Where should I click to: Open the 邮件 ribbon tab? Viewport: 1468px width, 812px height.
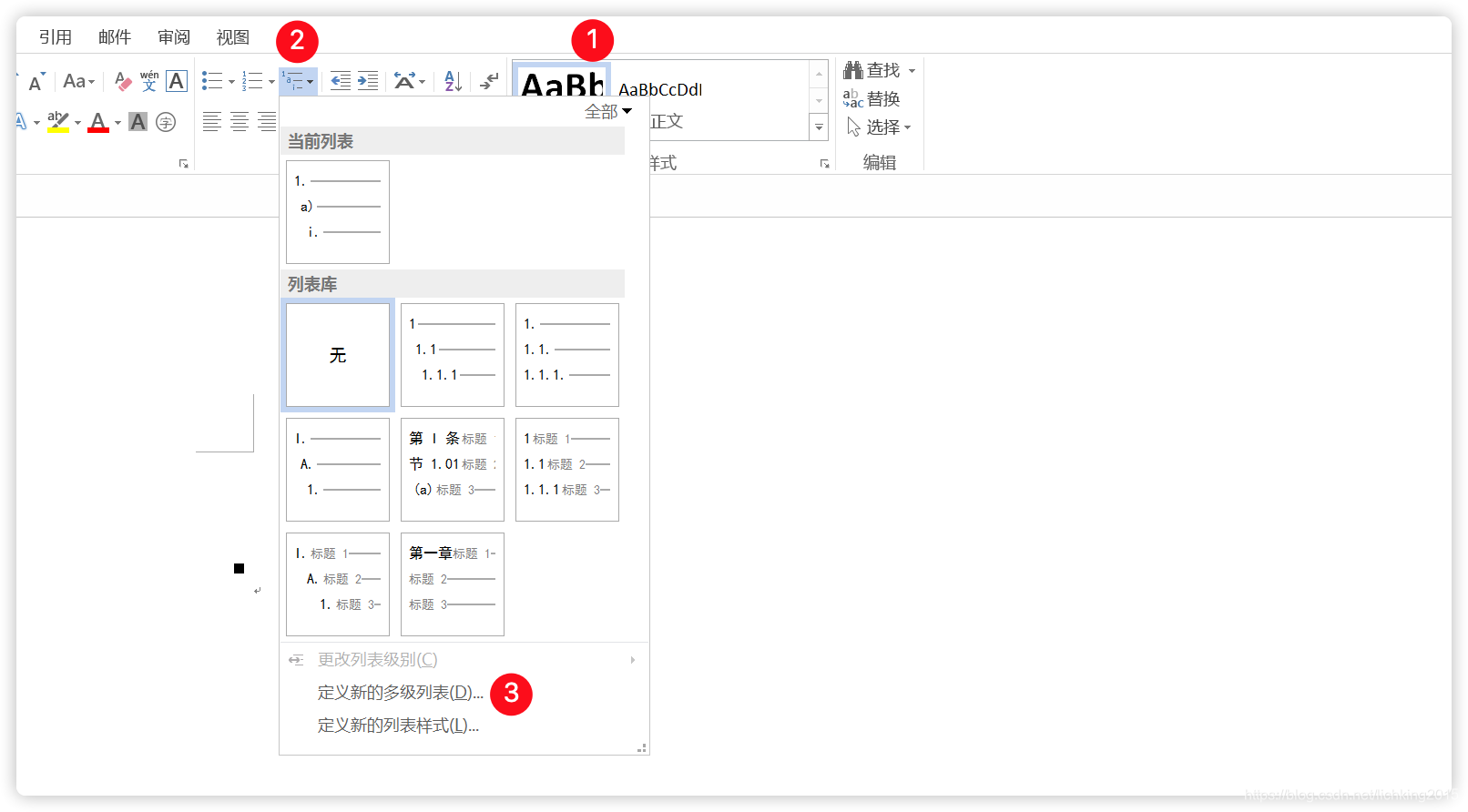pos(115,37)
